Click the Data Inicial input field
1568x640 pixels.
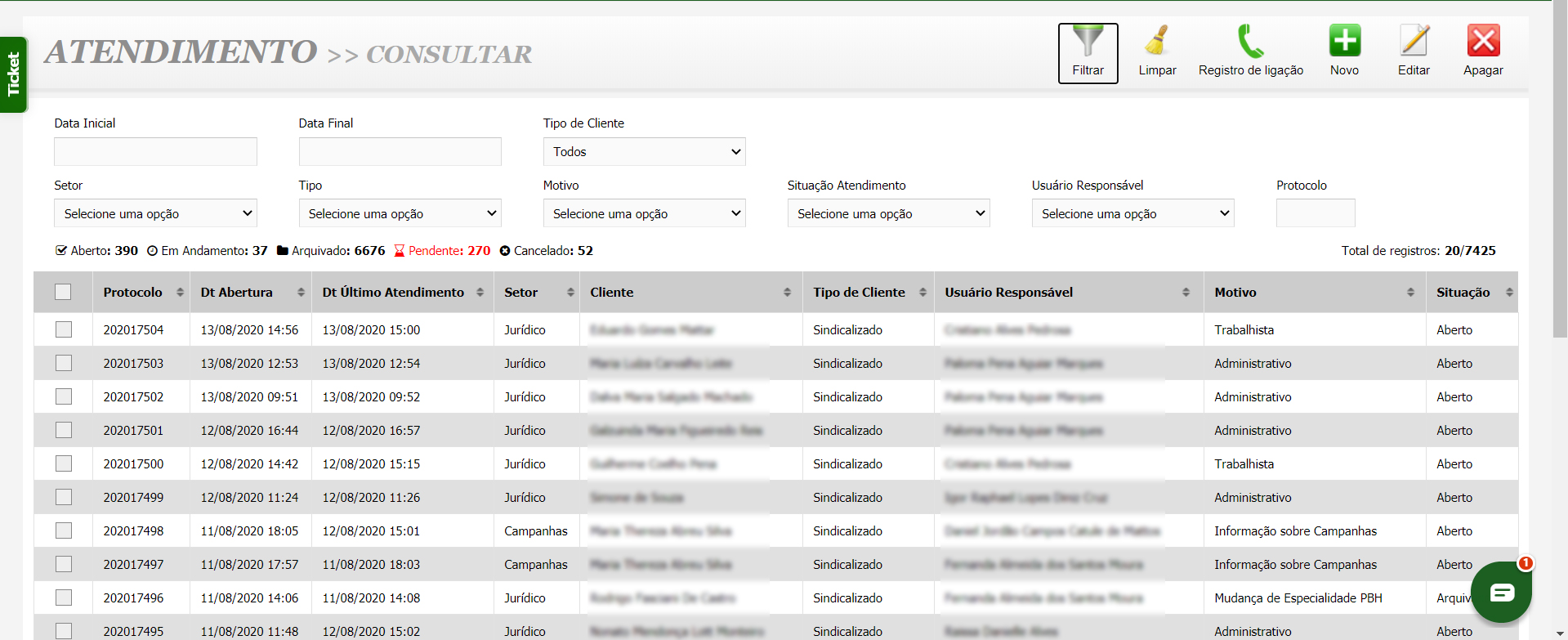pyautogui.click(x=155, y=152)
